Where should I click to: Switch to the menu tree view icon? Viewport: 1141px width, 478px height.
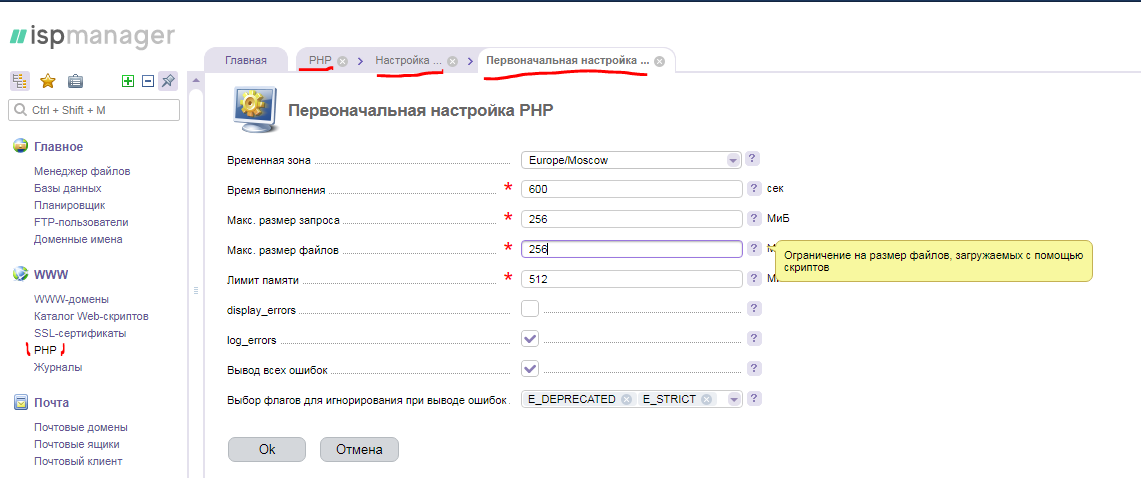pyautogui.click(x=20, y=82)
